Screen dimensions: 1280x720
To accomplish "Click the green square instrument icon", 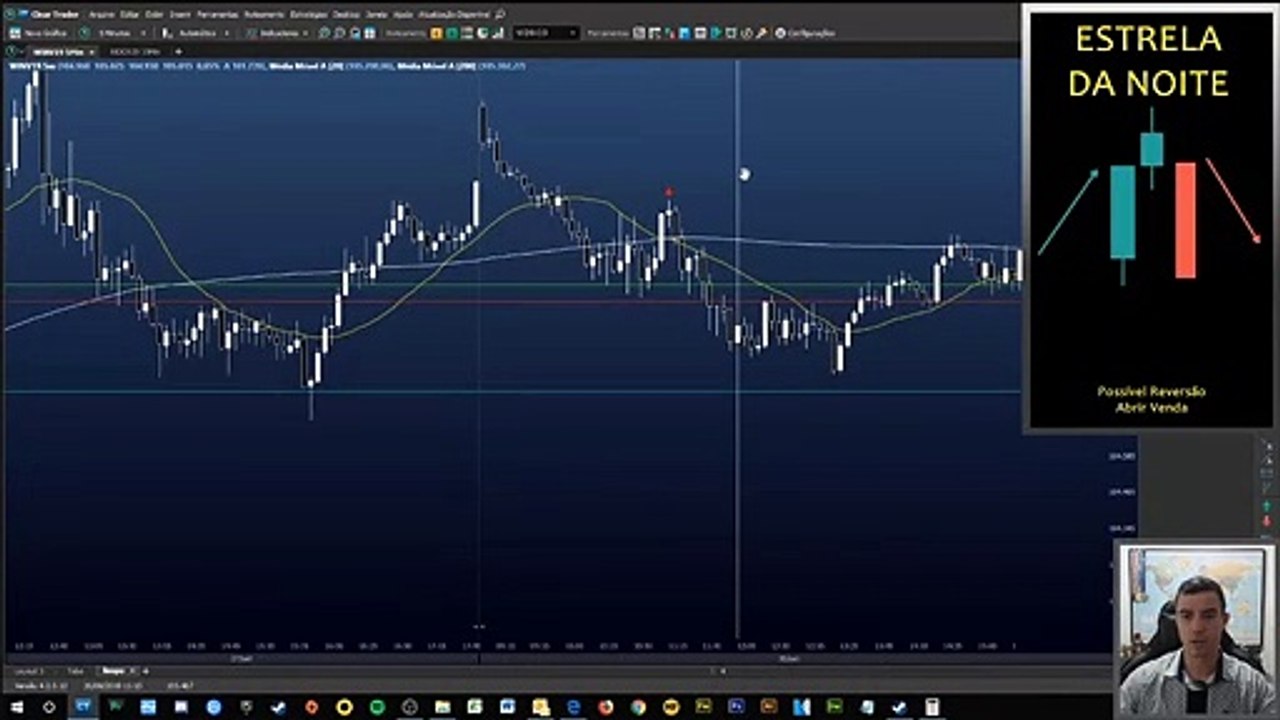I will (452, 33).
